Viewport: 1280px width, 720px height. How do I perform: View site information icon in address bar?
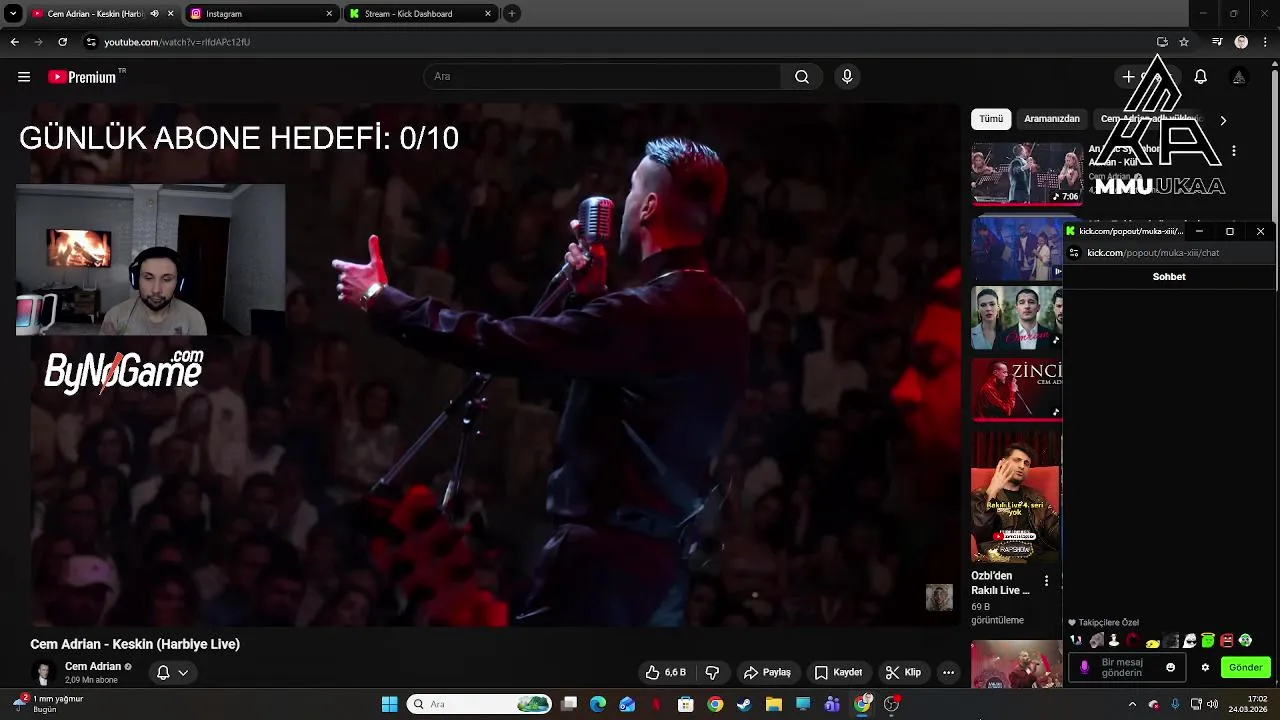click(91, 42)
